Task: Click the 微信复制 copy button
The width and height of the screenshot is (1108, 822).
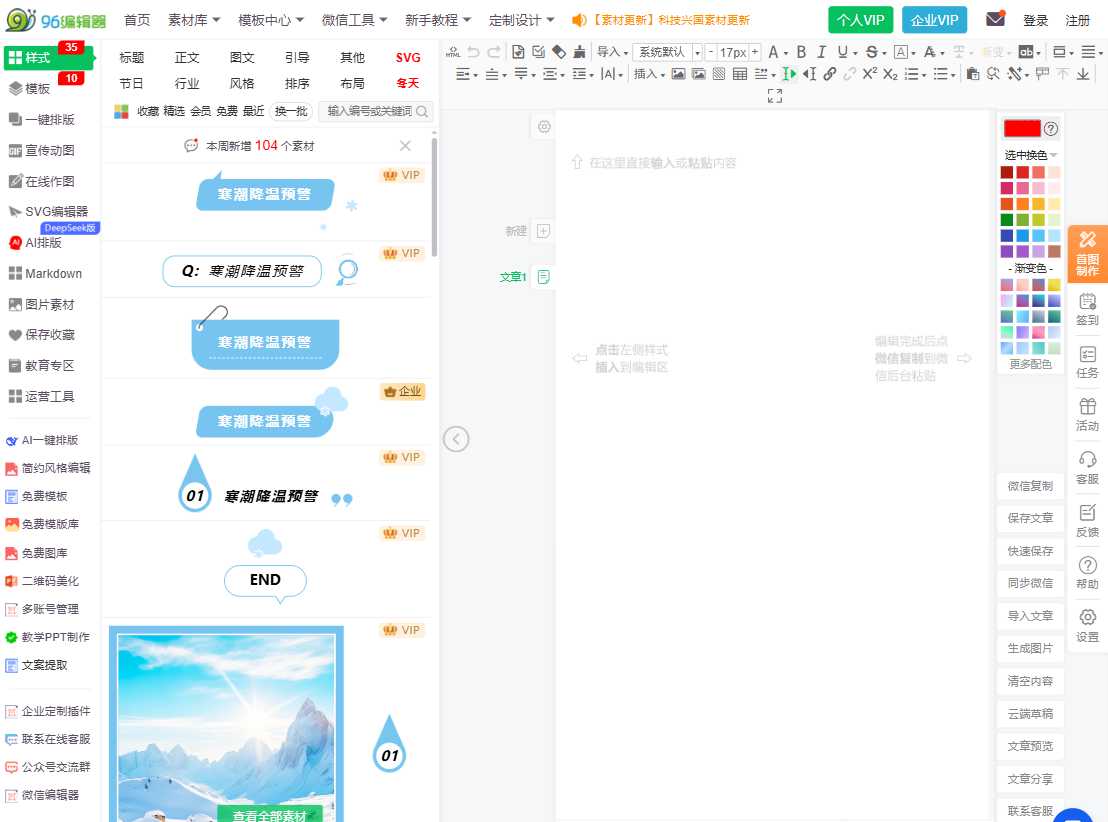Action: (x=1029, y=486)
